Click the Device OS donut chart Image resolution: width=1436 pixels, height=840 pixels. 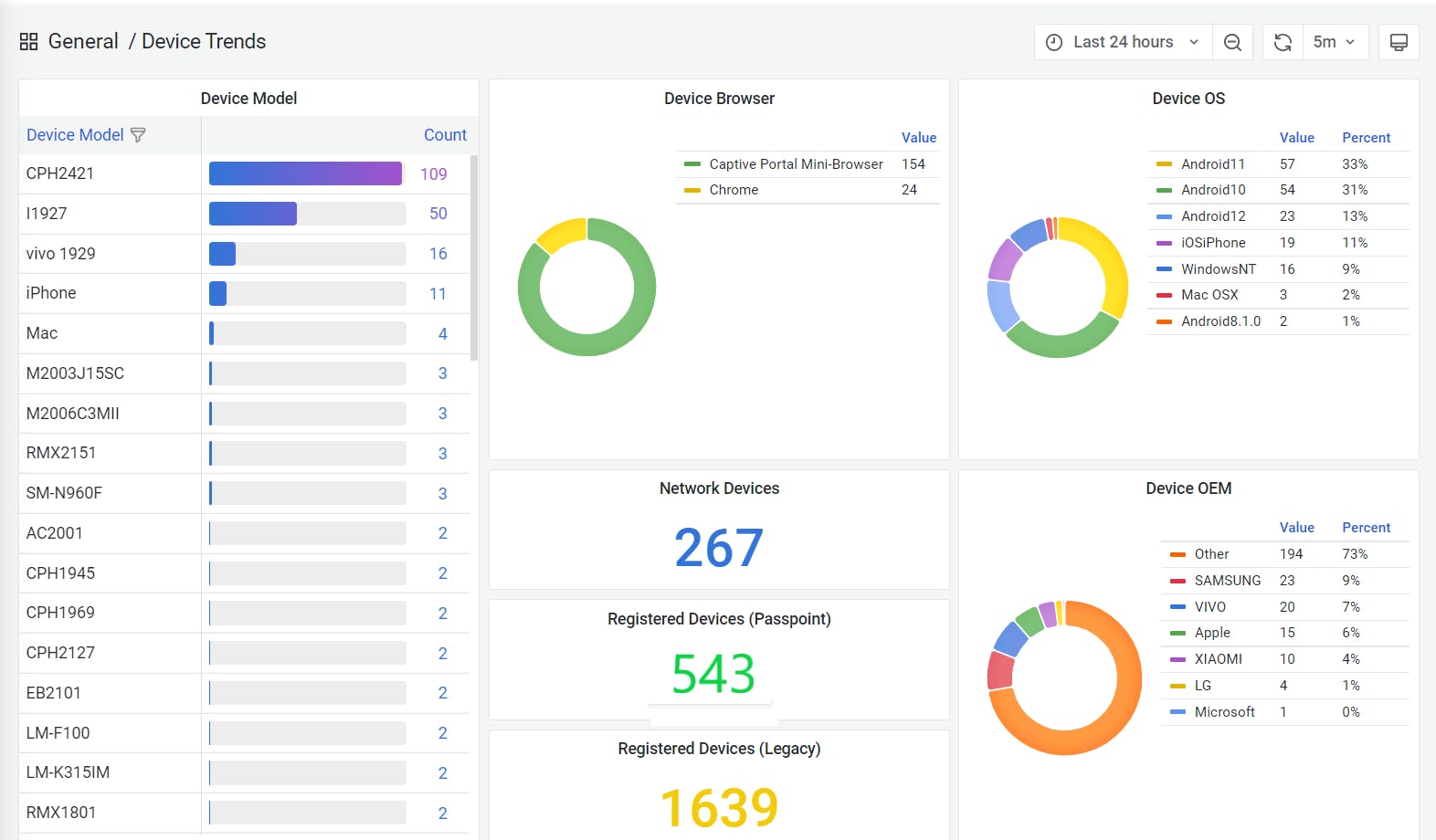tap(1058, 287)
